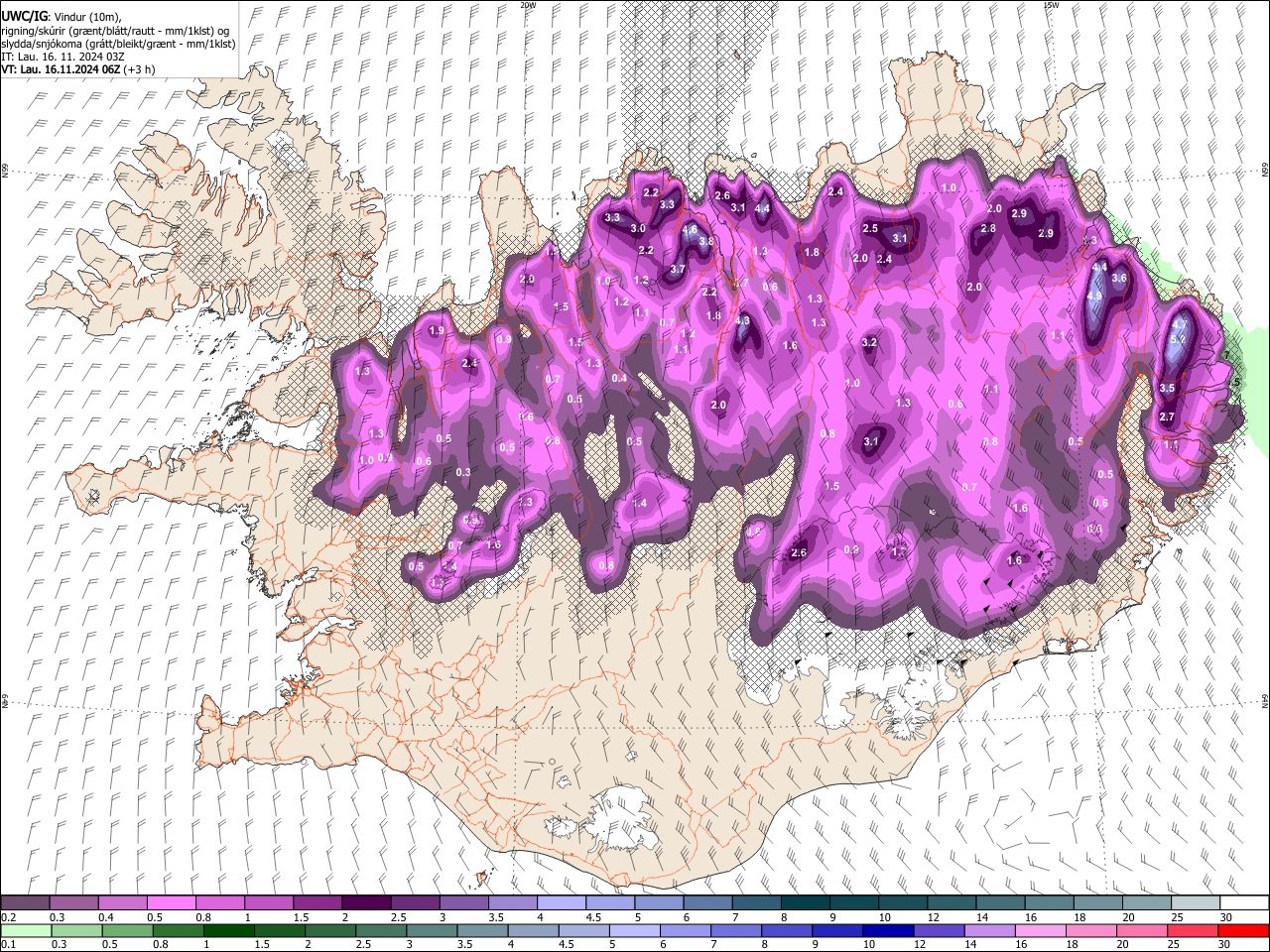Click the '3.5' snowfall value on the map

[1167, 389]
